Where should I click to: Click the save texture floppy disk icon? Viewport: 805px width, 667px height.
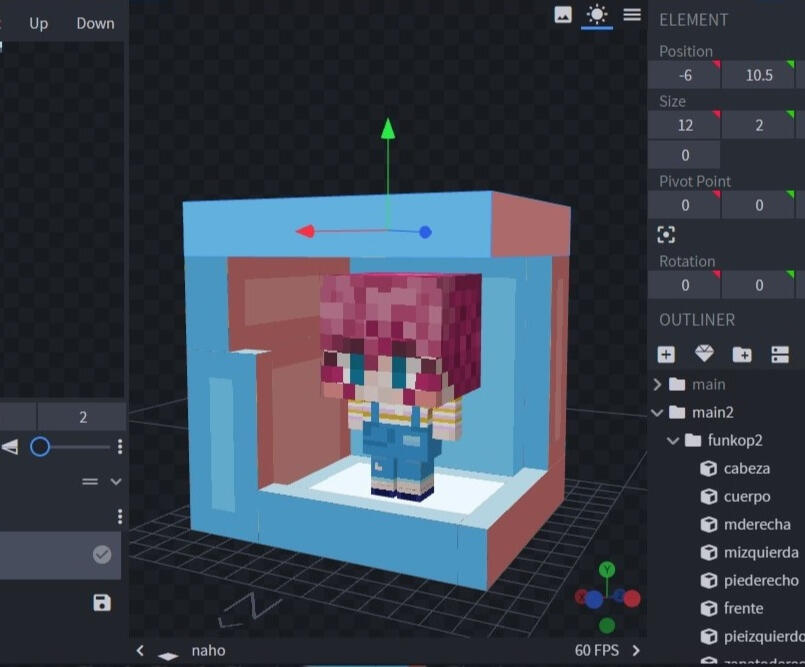click(101, 602)
